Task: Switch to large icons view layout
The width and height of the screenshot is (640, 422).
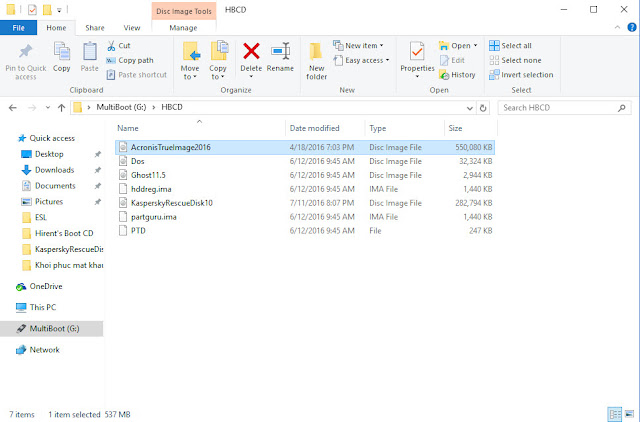Action: coord(629,414)
